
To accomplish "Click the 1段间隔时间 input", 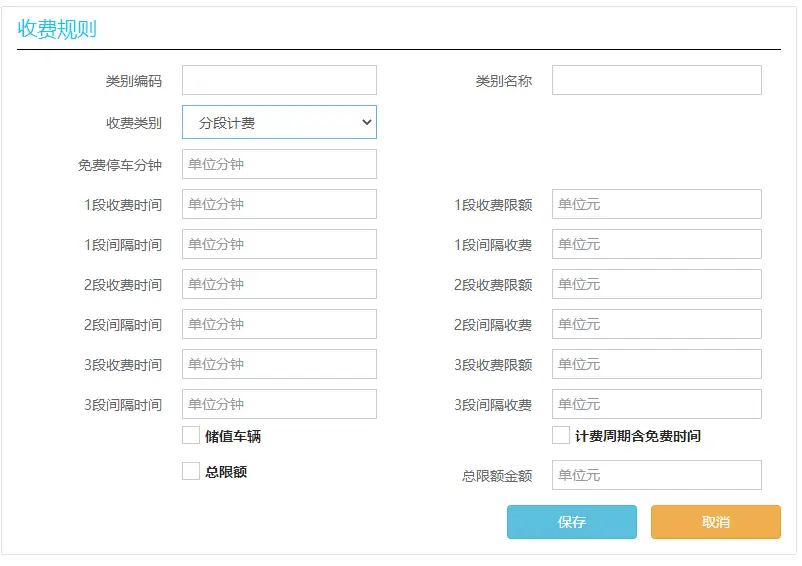I will pyautogui.click(x=279, y=244).
